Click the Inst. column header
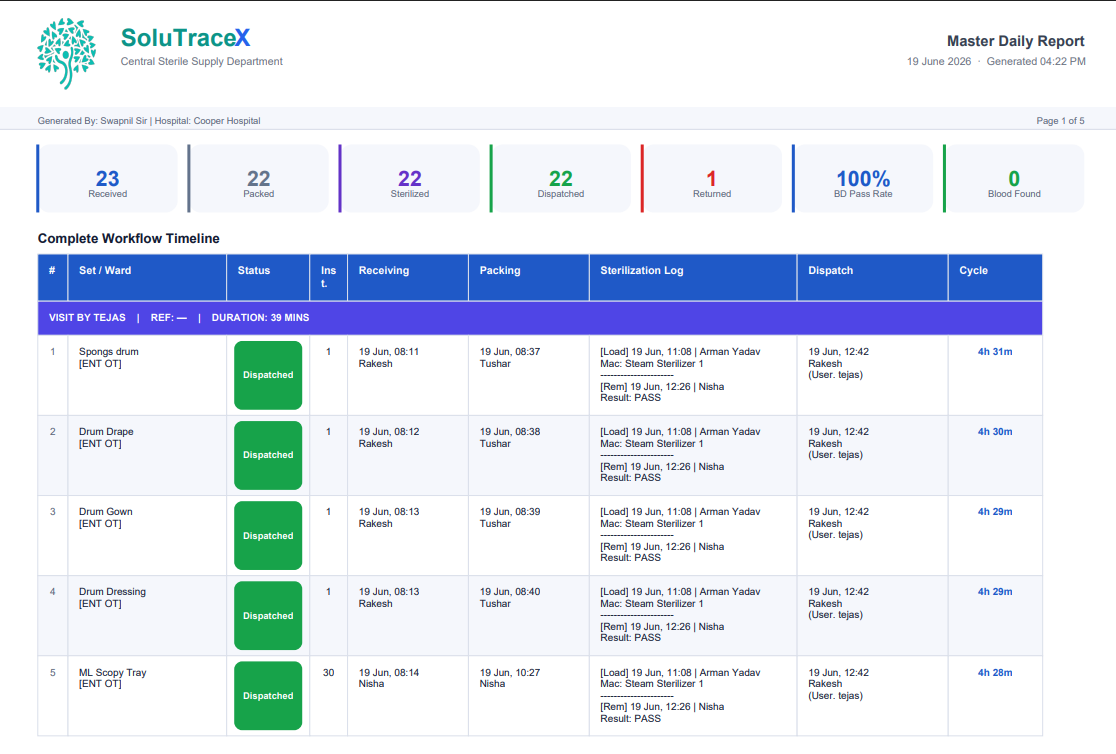 328,277
